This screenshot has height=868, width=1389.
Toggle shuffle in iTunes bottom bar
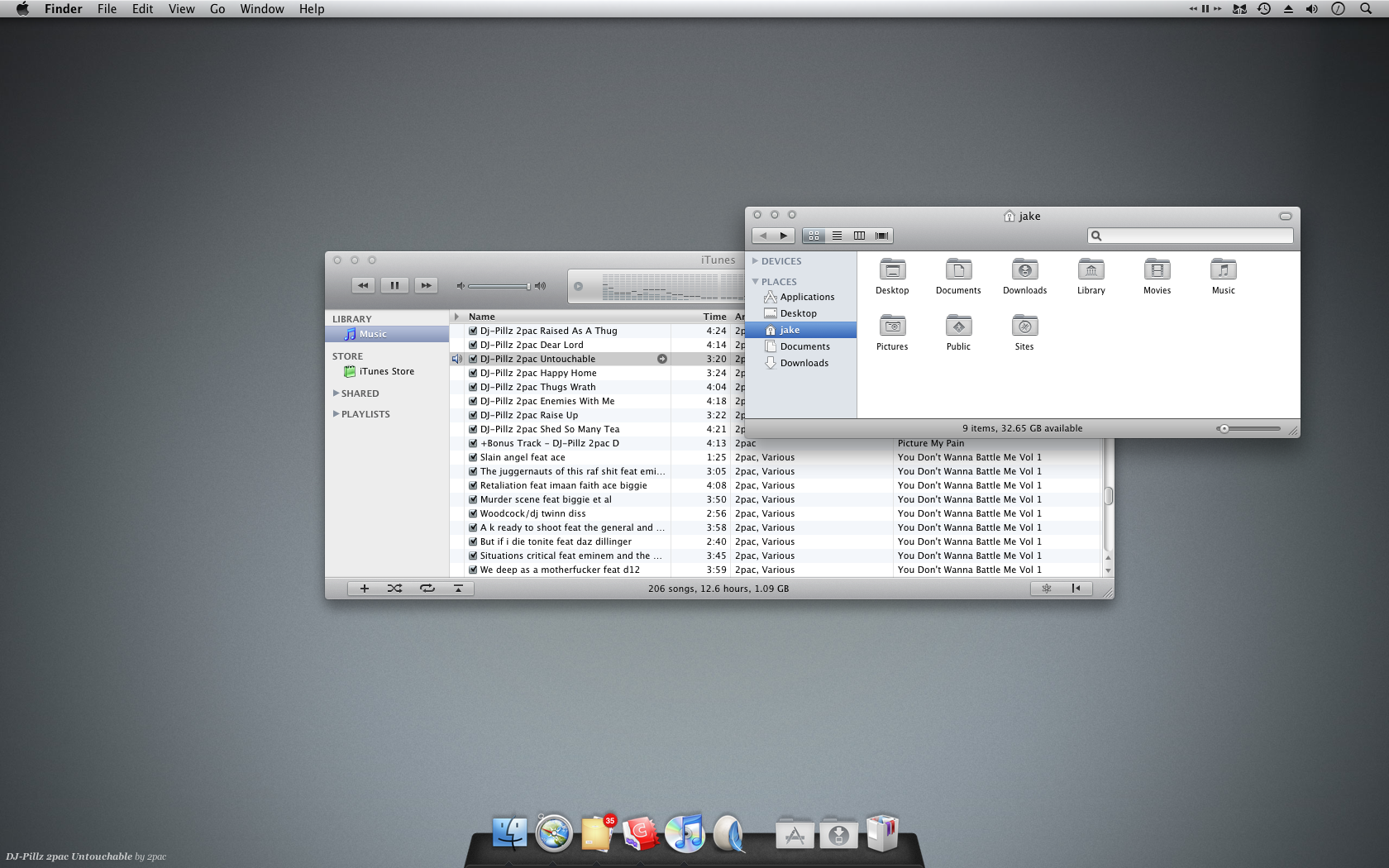click(395, 589)
